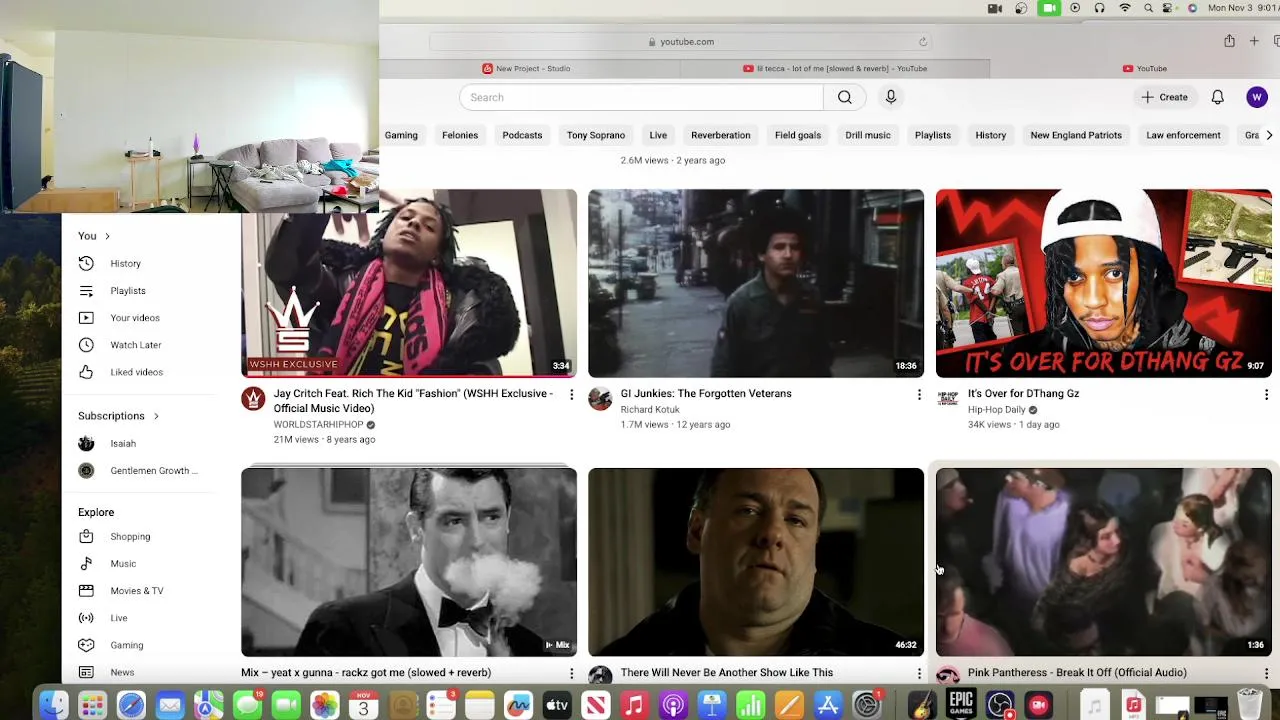Open Playlists in the sidebar
The image size is (1280, 720).
tap(127, 290)
